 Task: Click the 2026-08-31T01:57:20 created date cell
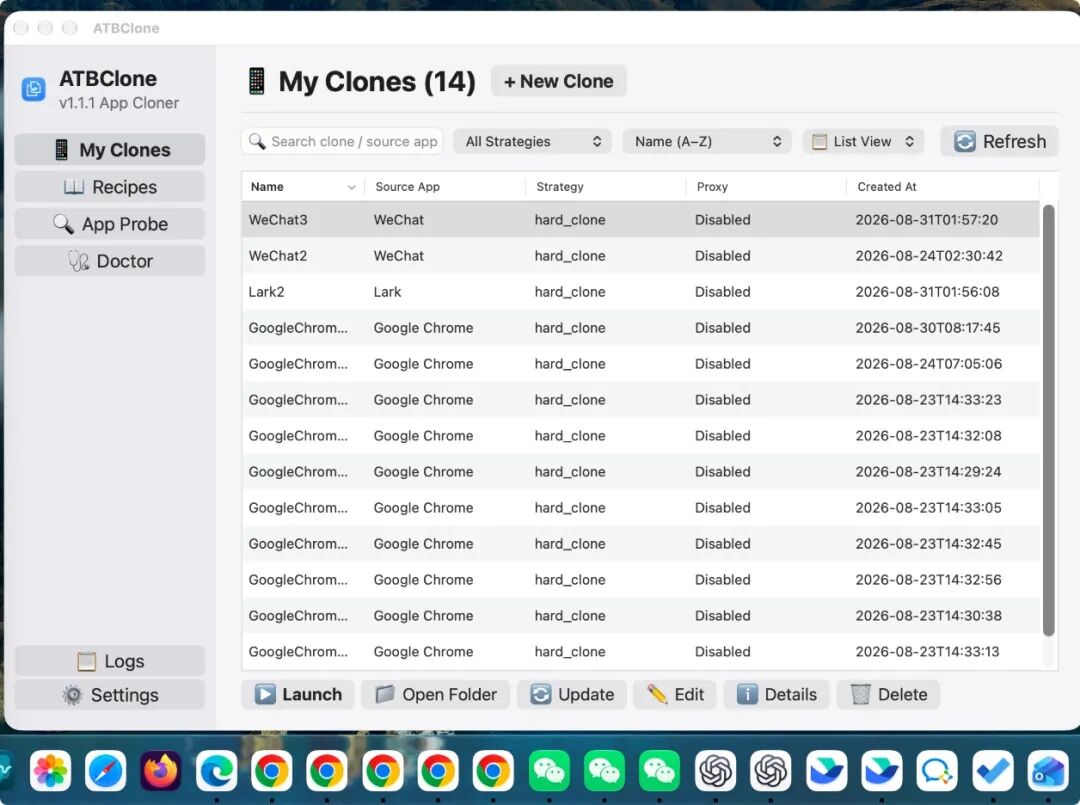(x=926, y=220)
